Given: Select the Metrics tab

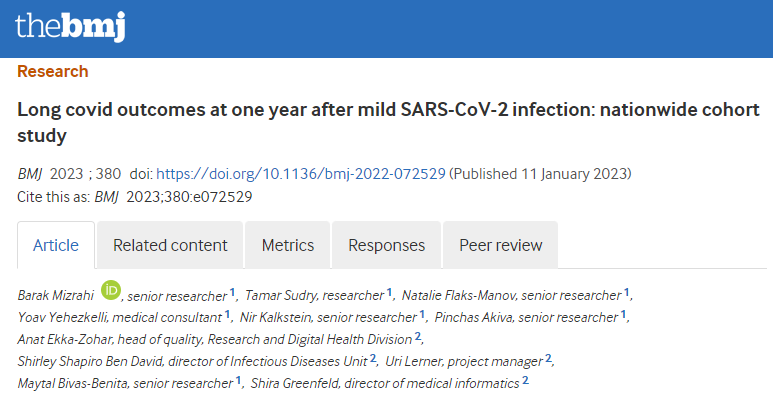Looking at the screenshot, I should tap(288, 245).
